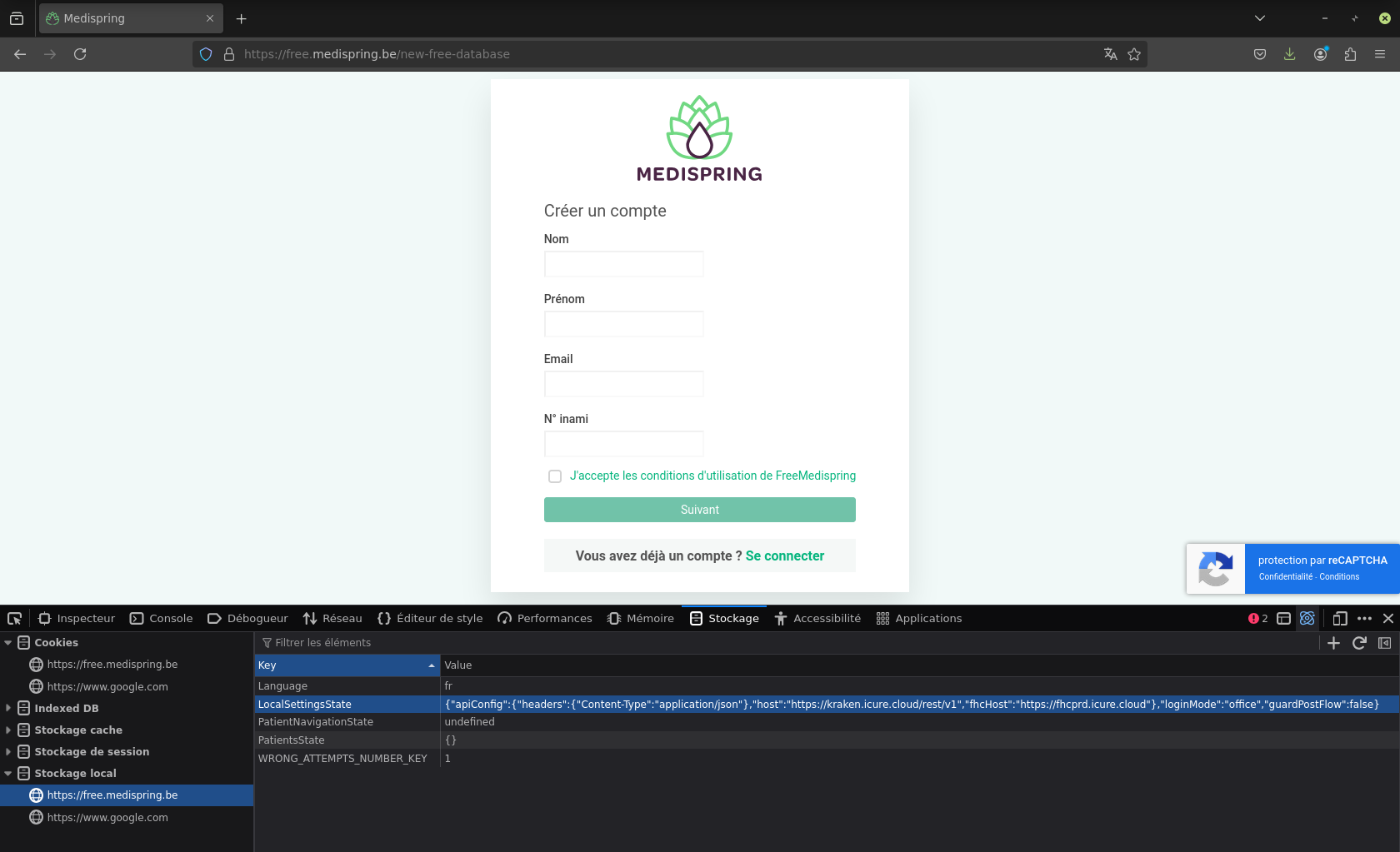Select the PatientNavigationState row
This screenshot has width=1400, height=852.
[827, 722]
